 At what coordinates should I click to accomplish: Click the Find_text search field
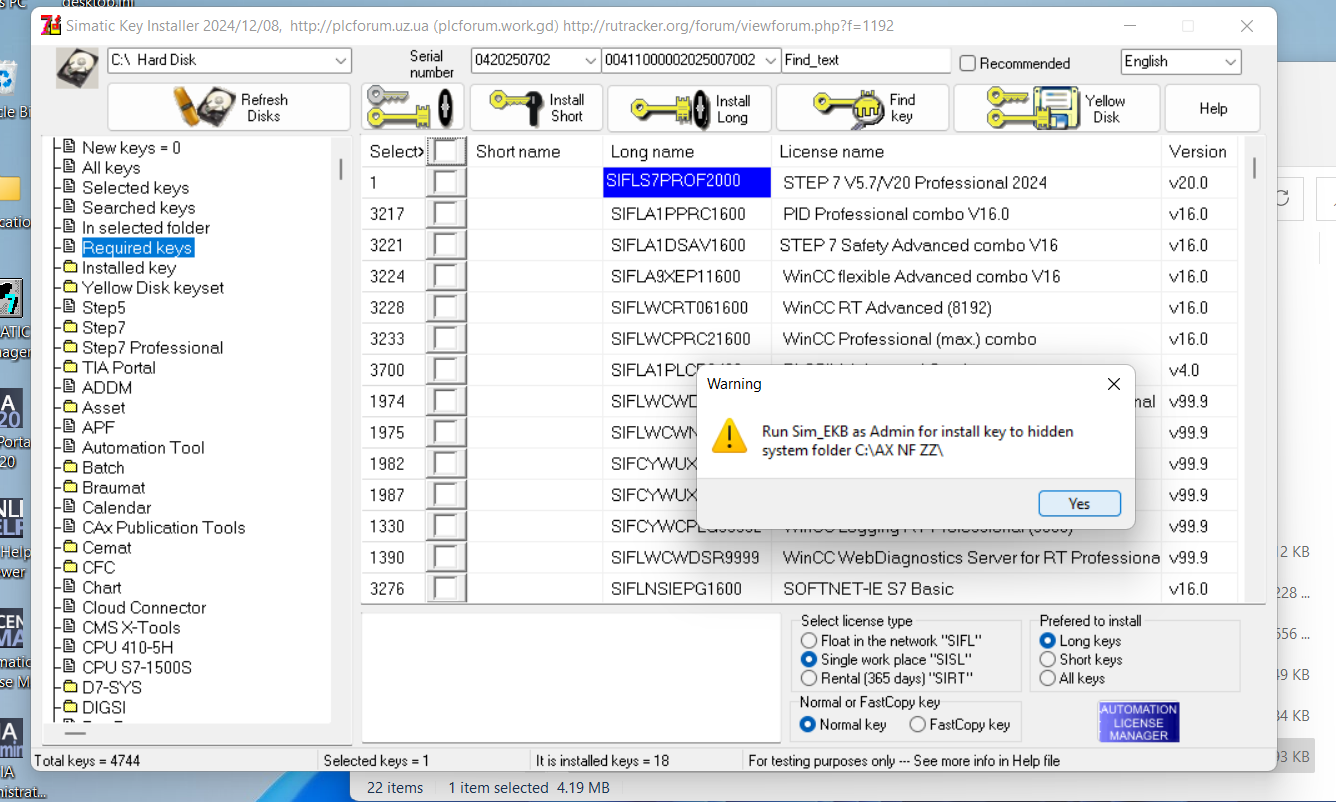click(866, 61)
